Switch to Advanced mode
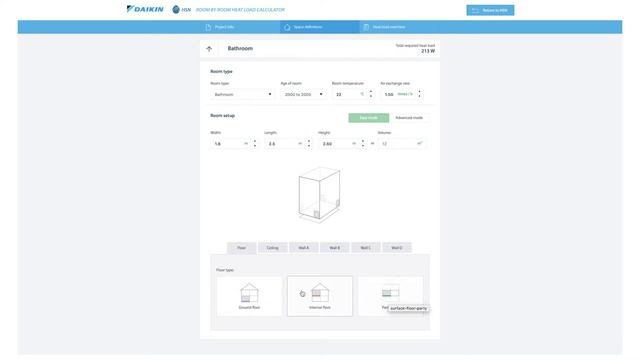Screen dimensions: 640x360 [x=409, y=118]
